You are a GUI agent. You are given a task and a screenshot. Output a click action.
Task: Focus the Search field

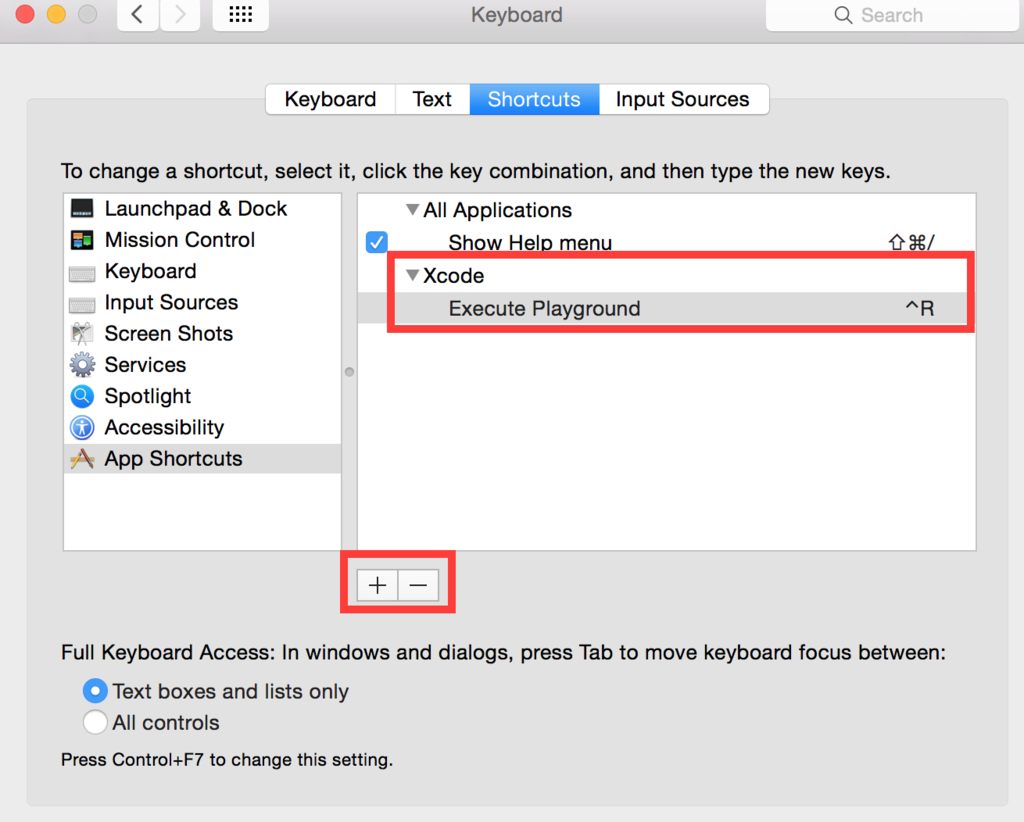pos(892,15)
